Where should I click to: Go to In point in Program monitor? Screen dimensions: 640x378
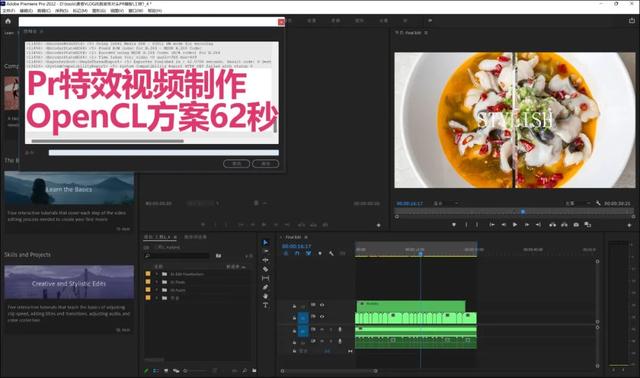(x=492, y=225)
